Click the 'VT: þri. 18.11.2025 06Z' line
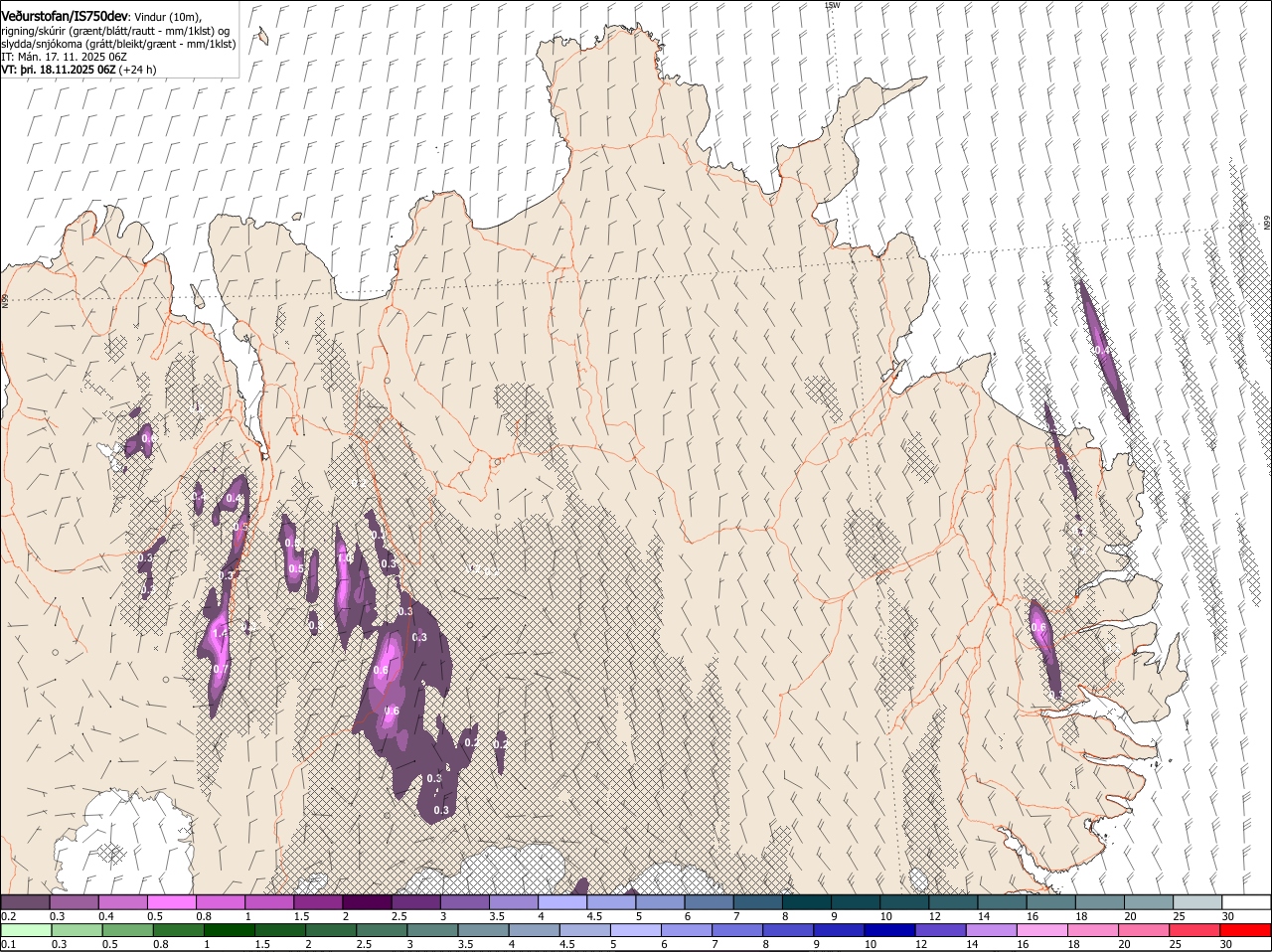The width and height of the screenshot is (1272, 952). (x=59, y=70)
